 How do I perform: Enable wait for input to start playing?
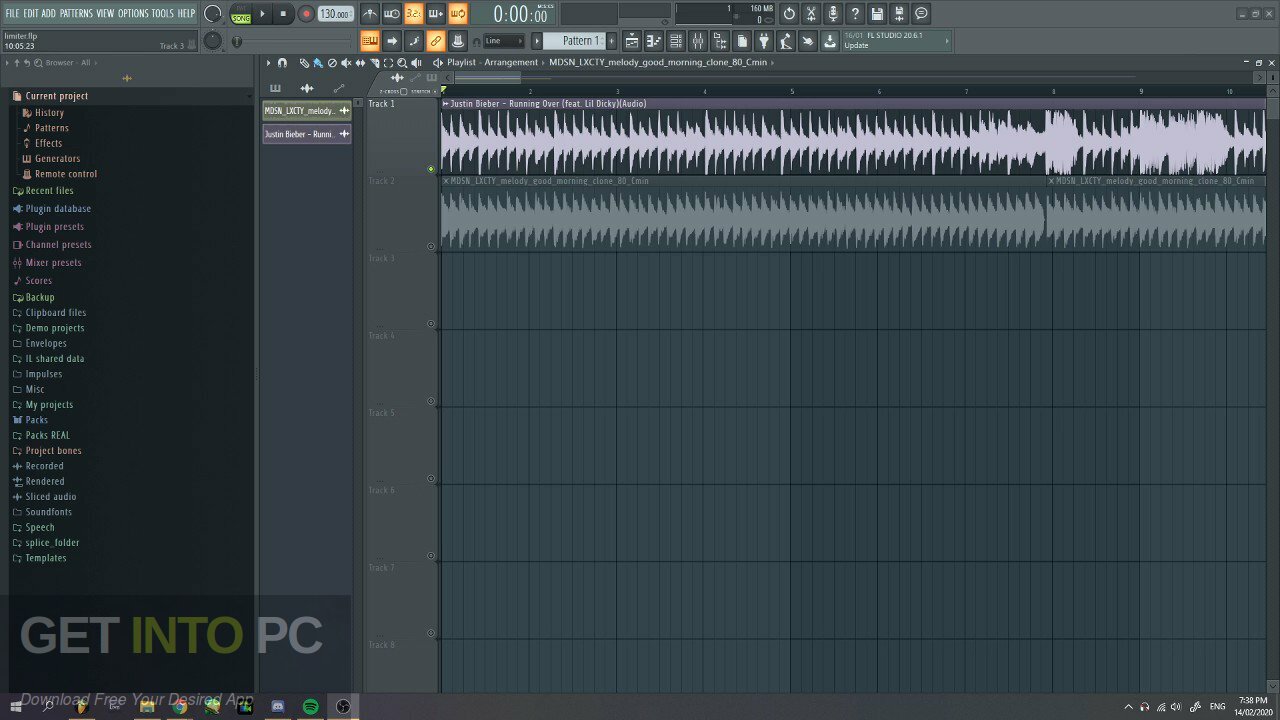pyautogui.click(x=392, y=14)
